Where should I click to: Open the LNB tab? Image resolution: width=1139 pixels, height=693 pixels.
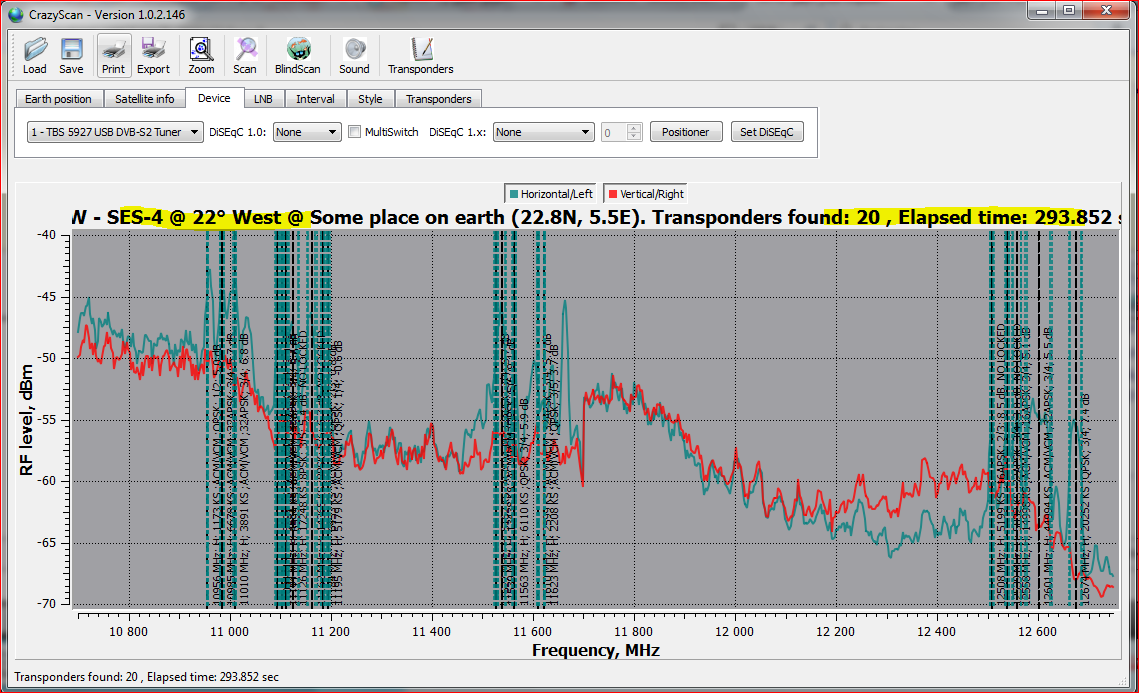click(x=262, y=99)
